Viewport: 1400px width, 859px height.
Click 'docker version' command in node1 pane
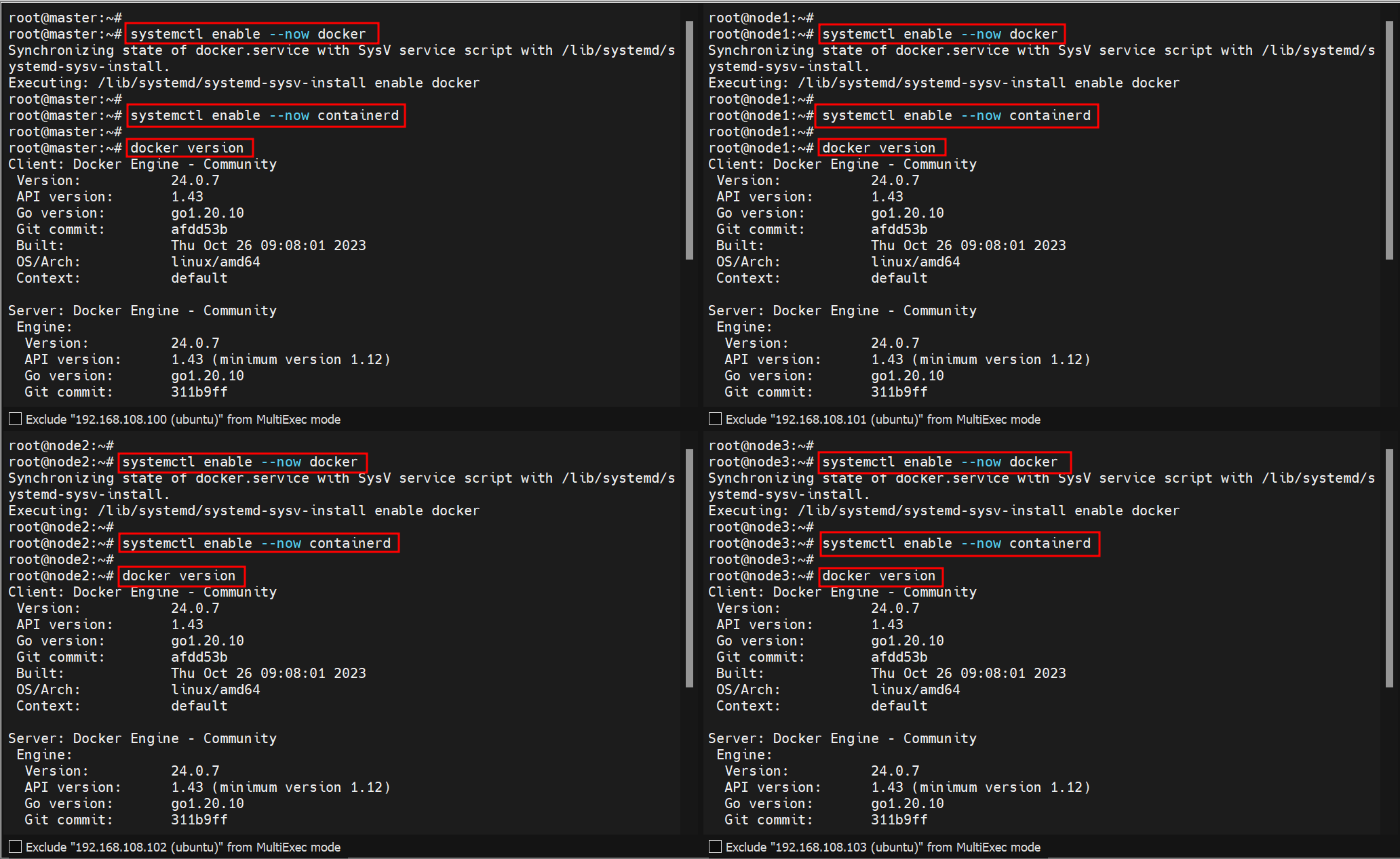pos(879,148)
